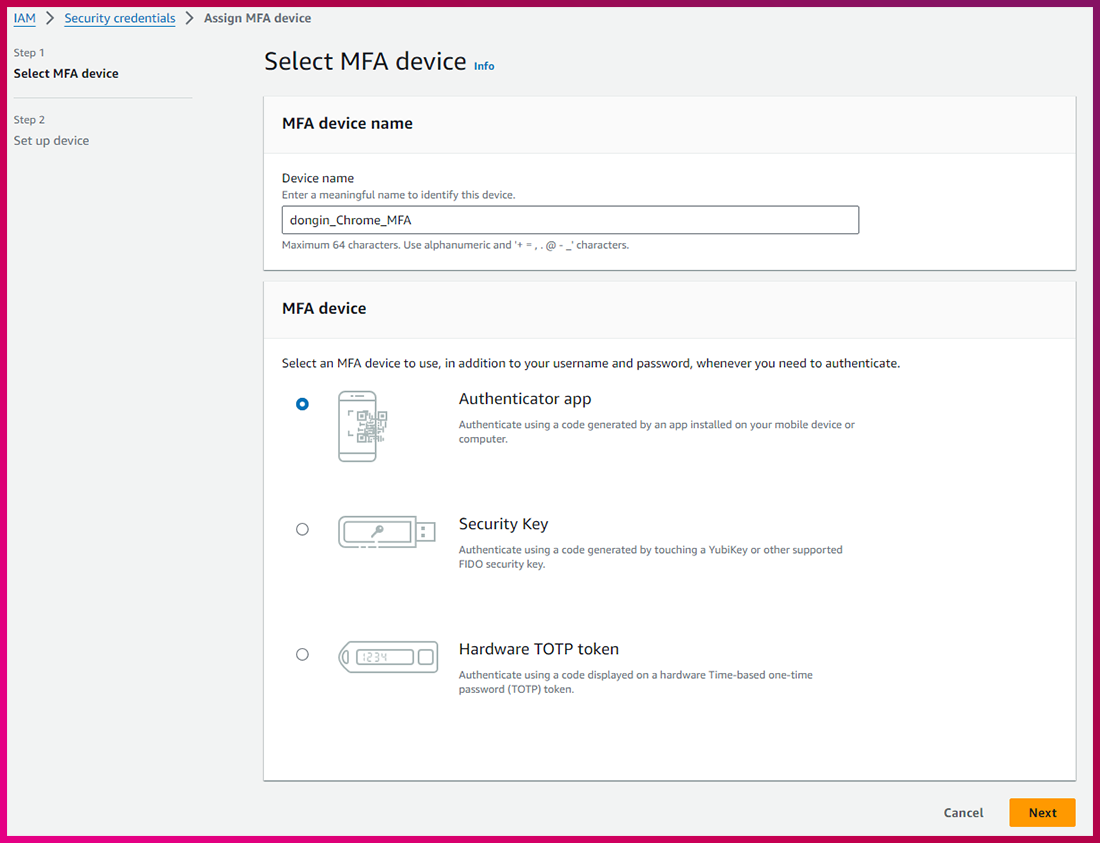Click the Hardware TOTP token title text
The width and height of the screenshot is (1100, 843).
[x=538, y=649]
